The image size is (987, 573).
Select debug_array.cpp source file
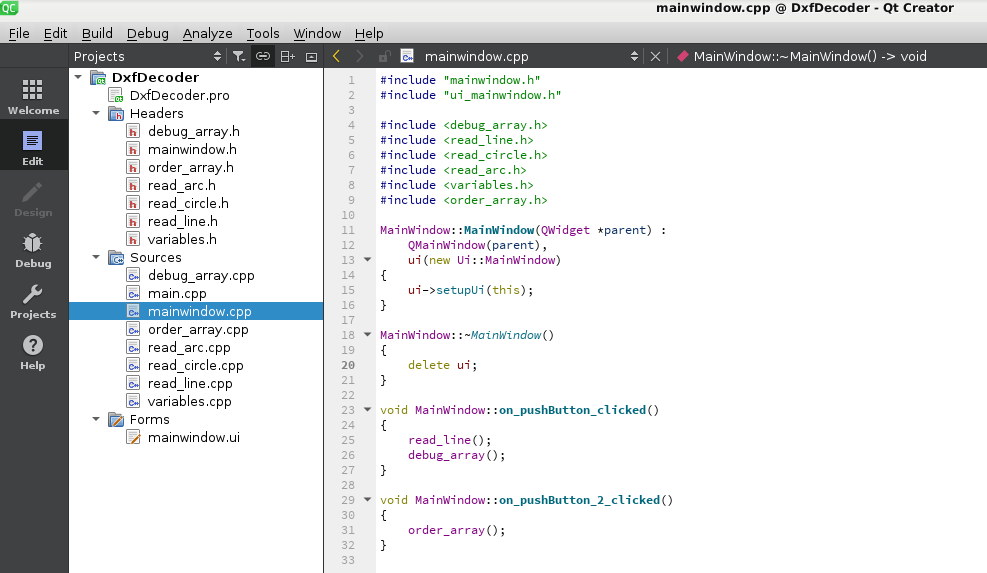click(201, 275)
